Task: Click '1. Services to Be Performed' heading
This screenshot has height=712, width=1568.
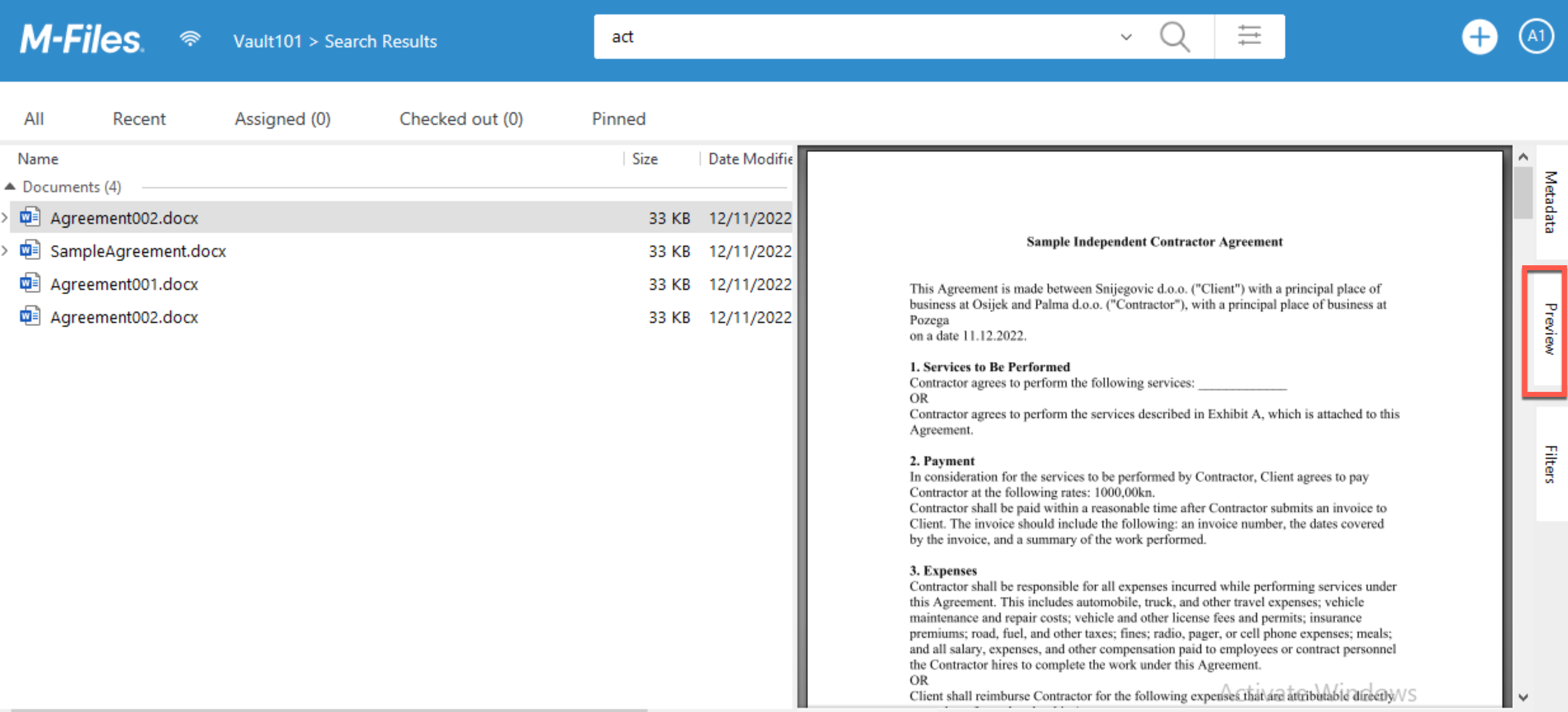Action: click(x=989, y=366)
